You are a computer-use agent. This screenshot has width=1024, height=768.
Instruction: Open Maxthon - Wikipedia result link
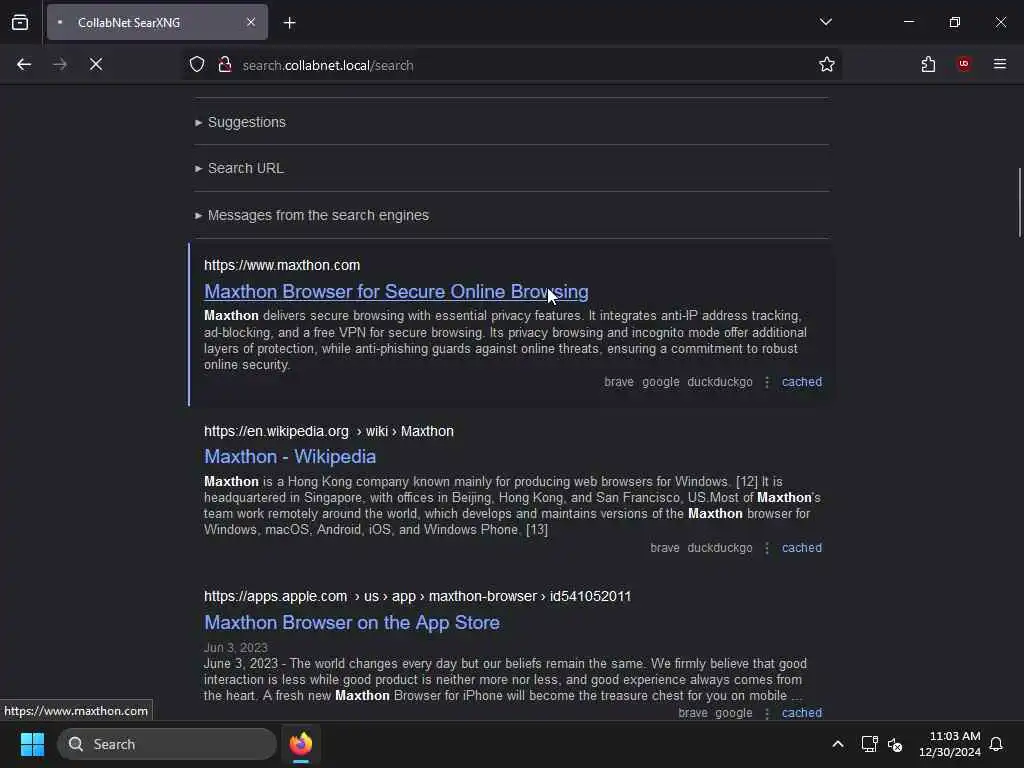point(290,456)
